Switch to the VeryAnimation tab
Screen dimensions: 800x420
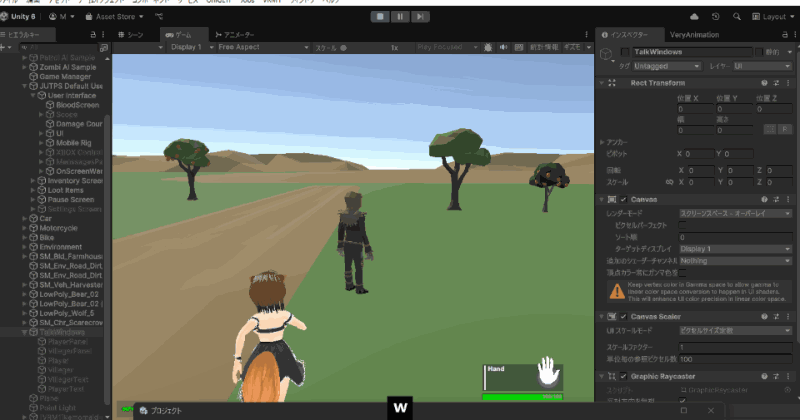(x=694, y=35)
